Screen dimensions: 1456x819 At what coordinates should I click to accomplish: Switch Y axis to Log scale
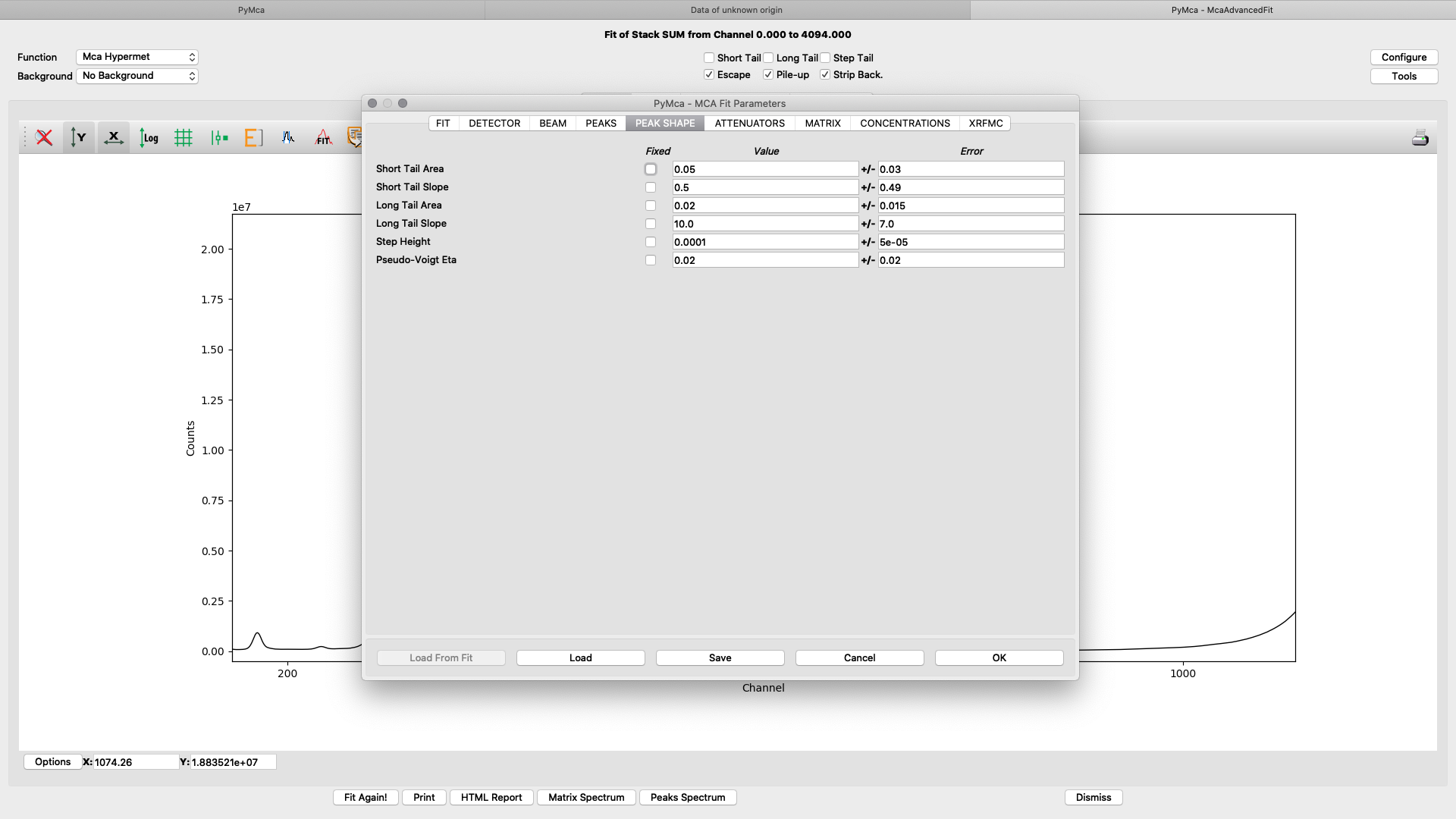pyautogui.click(x=149, y=137)
